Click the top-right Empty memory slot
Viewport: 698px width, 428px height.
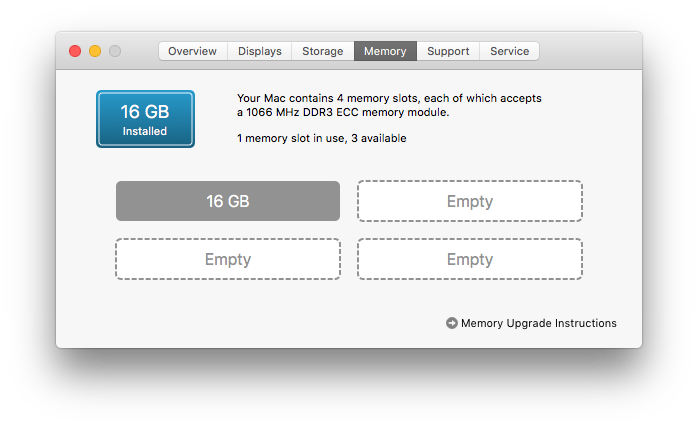[x=470, y=201]
